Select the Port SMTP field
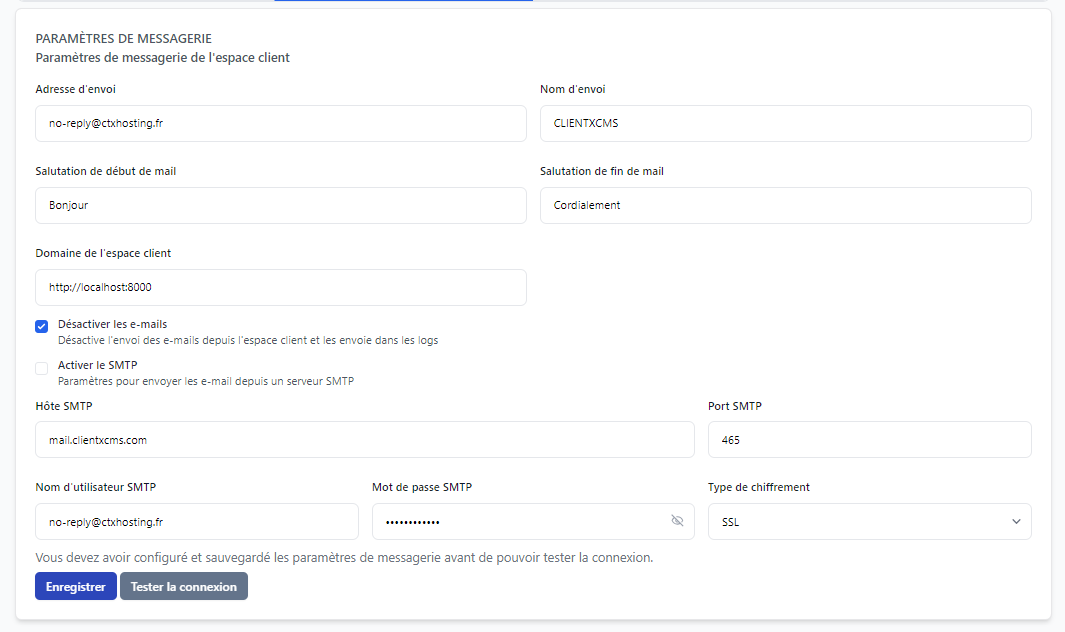Screen dimensions: 1065x632 [x=869, y=440]
